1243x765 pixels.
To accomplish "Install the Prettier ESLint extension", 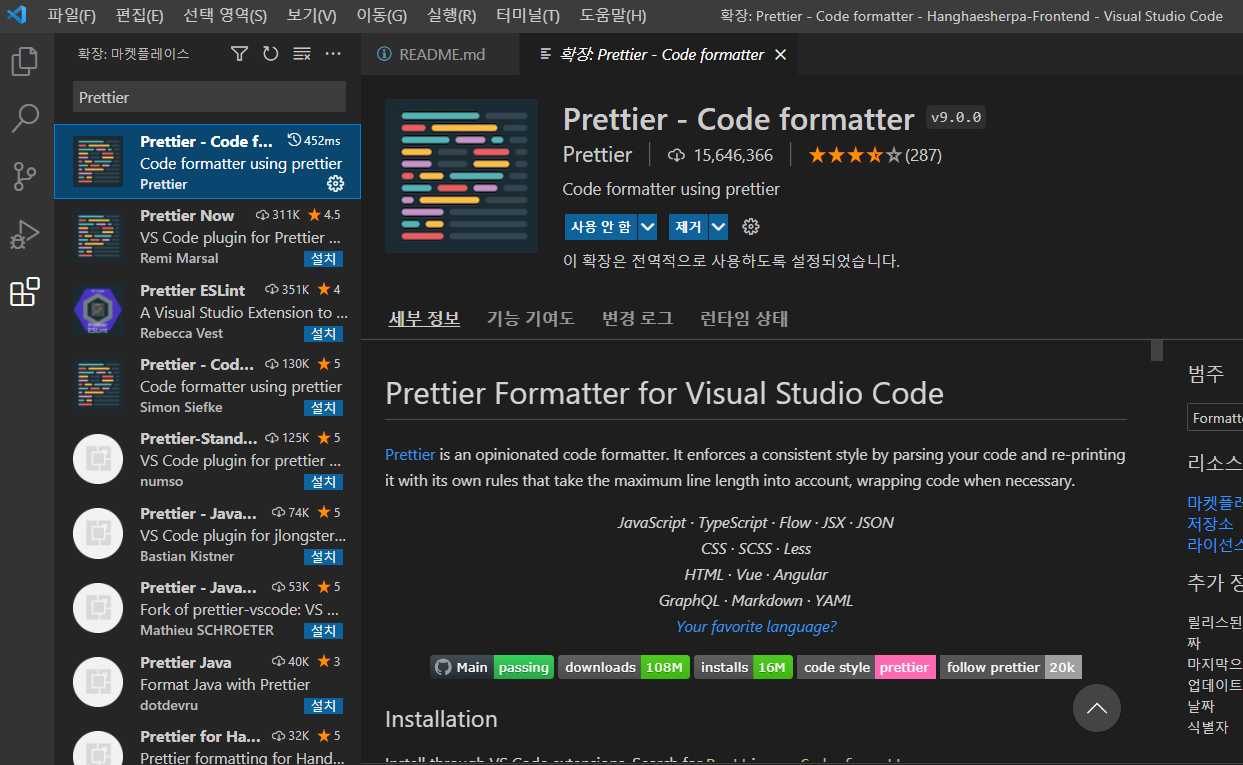I will point(323,333).
